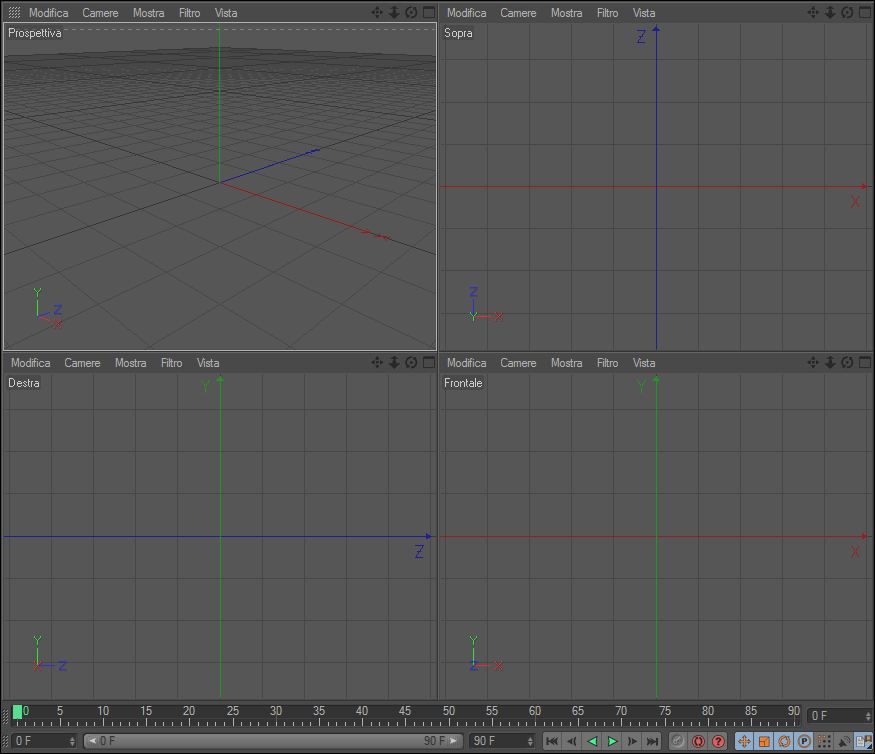Jump to start of animation

[x=552, y=741]
